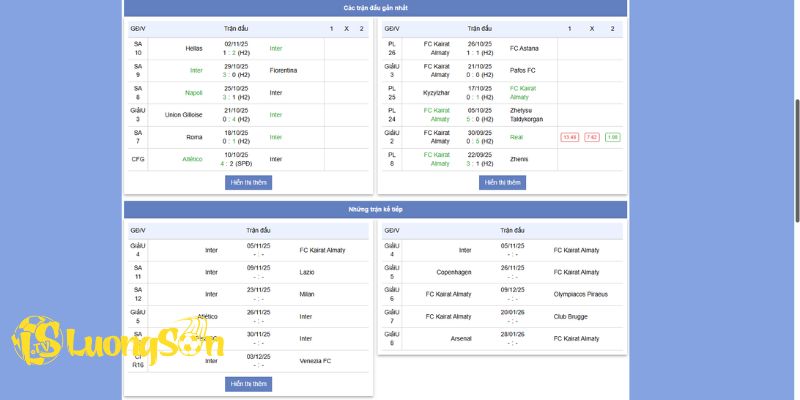This screenshot has height=400, width=800.
Task: Click the 'Những trận kế tiếp' header
Action: coord(375,209)
